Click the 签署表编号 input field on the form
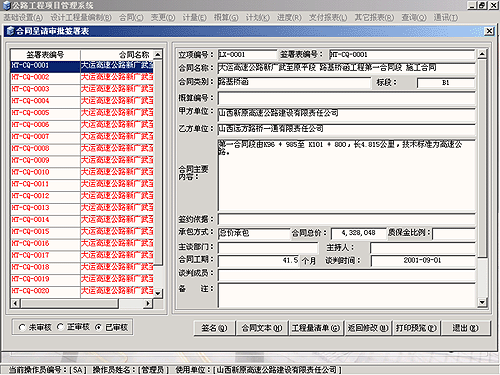500x375 pixels. (x=402, y=55)
